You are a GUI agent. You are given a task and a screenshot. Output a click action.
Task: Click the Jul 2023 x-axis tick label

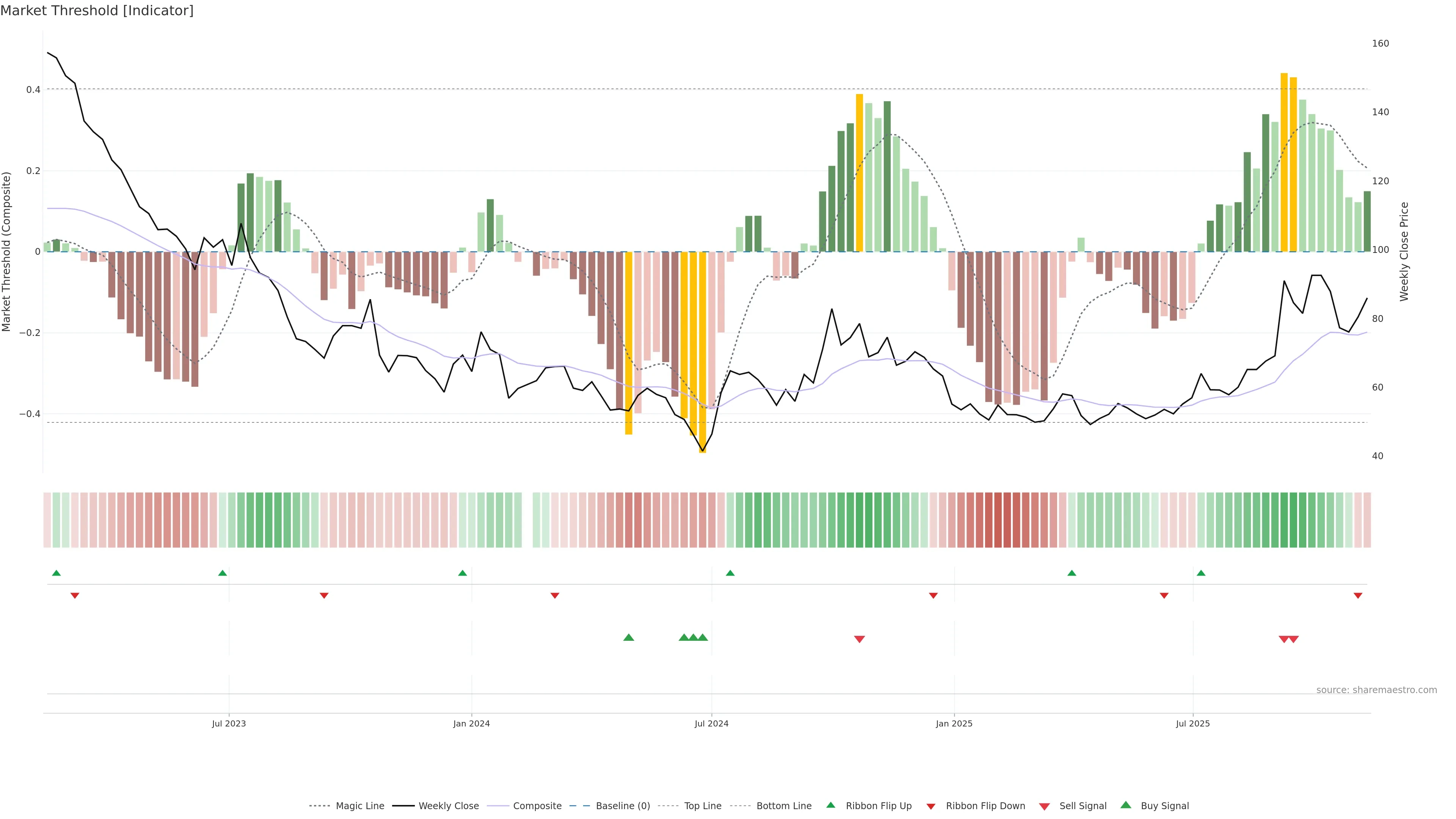tap(229, 723)
